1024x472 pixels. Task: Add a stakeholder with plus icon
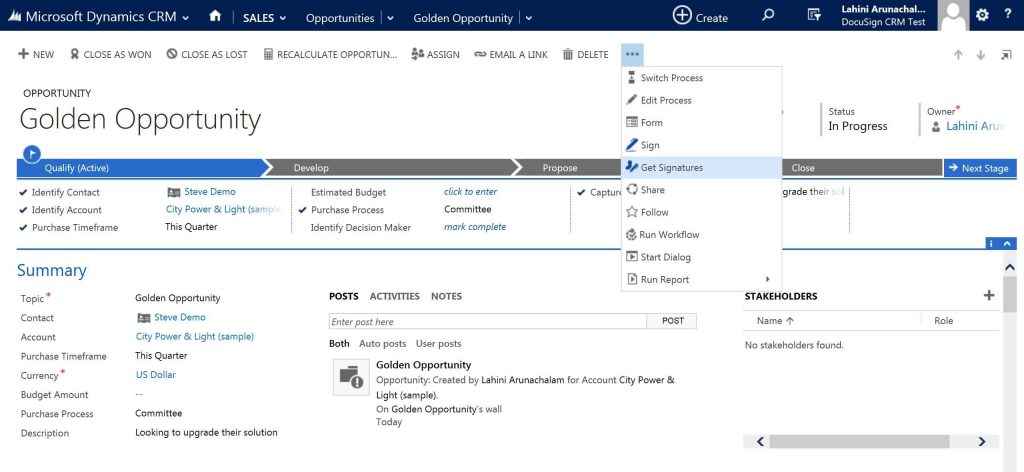click(989, 296)
